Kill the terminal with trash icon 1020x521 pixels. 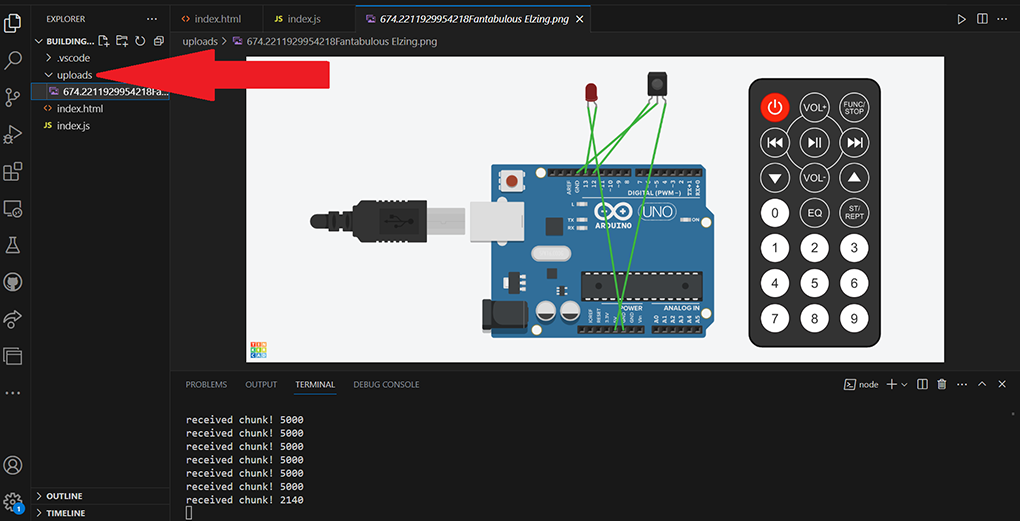point(941,384)
